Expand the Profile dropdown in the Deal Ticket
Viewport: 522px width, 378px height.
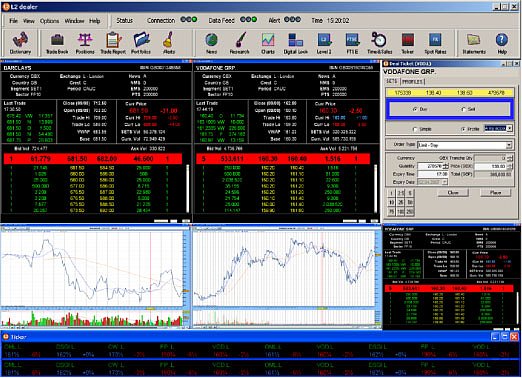coord(509,128)
